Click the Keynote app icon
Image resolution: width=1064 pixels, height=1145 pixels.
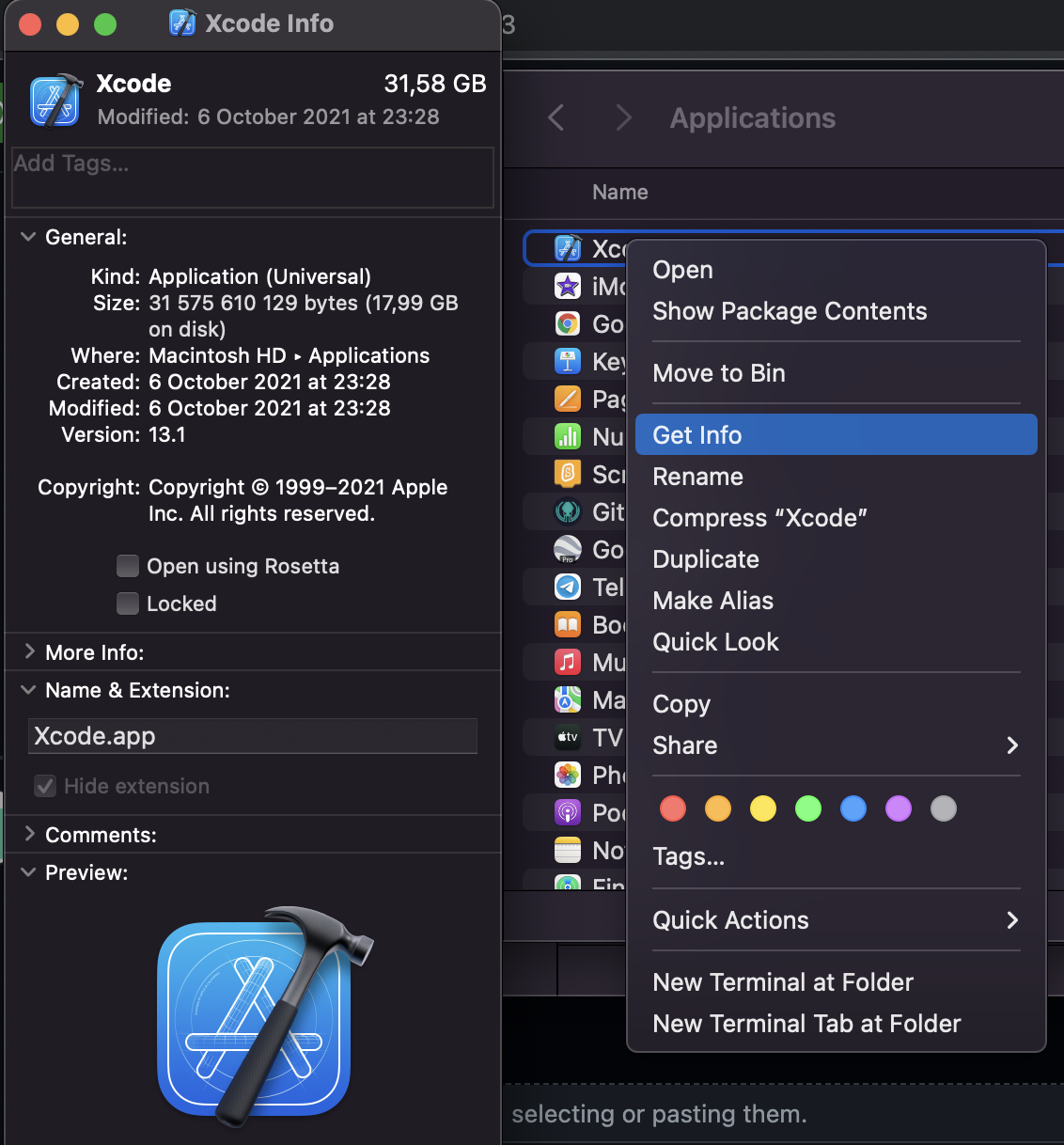click(x=568, y=361)
